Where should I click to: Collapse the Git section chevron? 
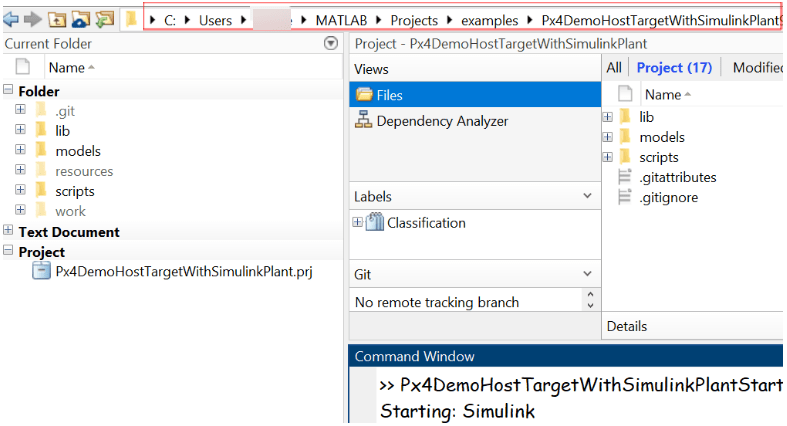pyautogui.click(x=588, y=273)
